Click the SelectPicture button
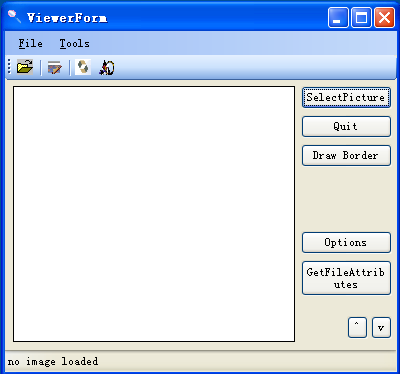400x374 pixels. tap(346, 98)
